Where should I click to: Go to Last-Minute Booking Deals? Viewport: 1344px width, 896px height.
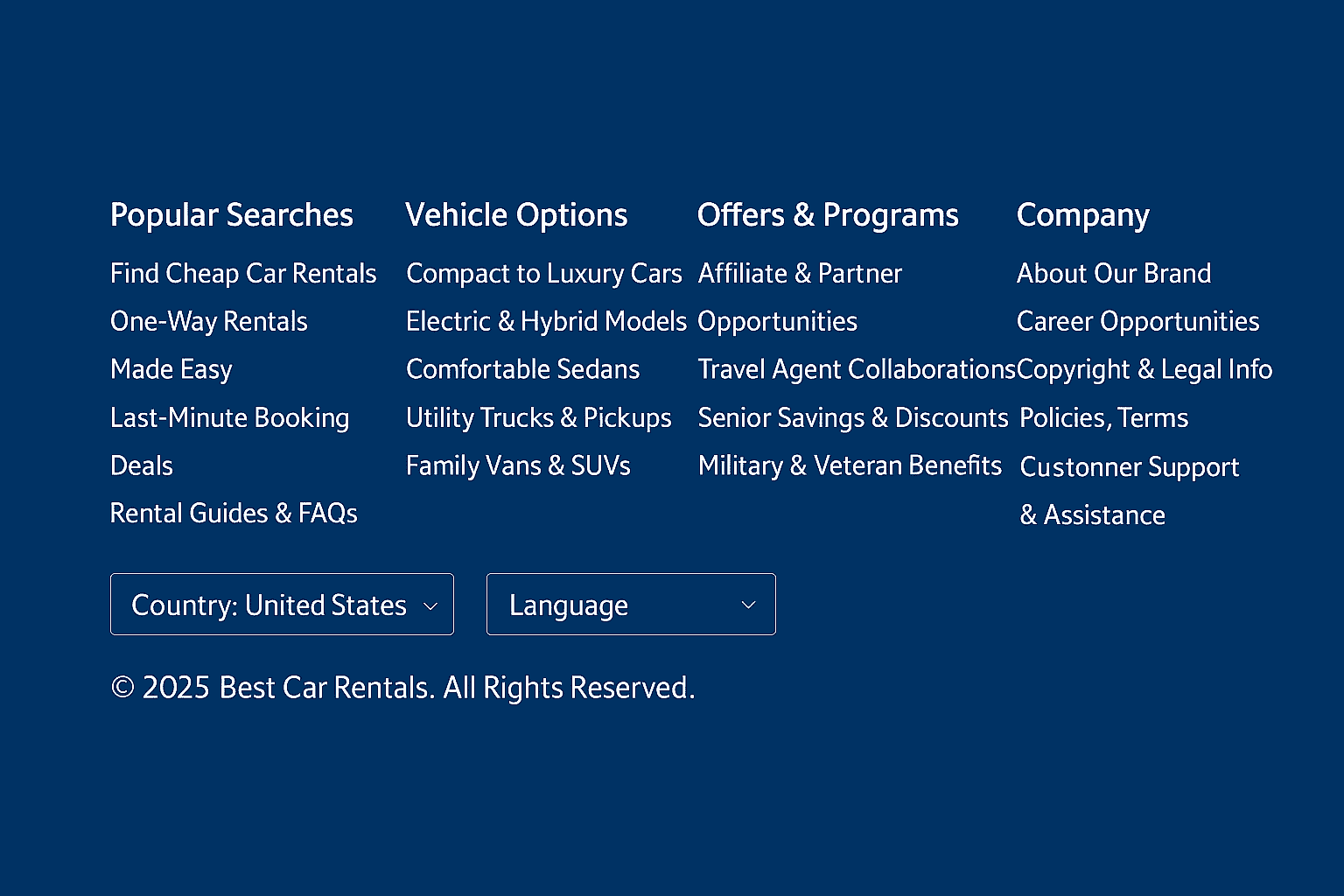229,418
